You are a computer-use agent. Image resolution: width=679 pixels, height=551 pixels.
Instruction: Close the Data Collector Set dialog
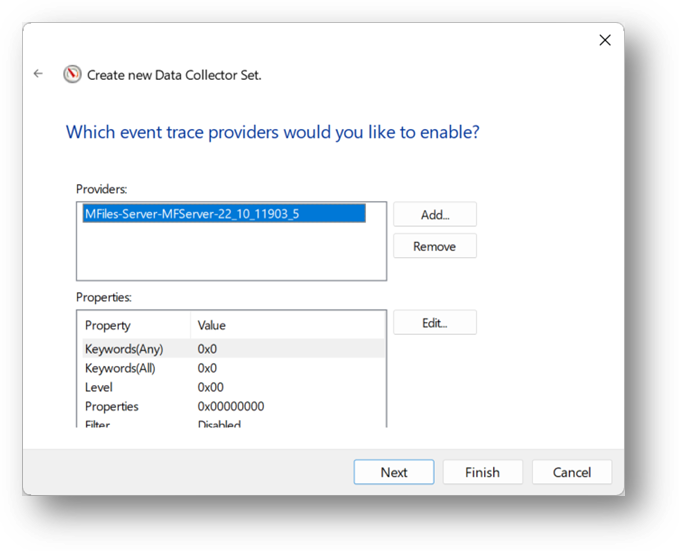click(x=605, y=40)
